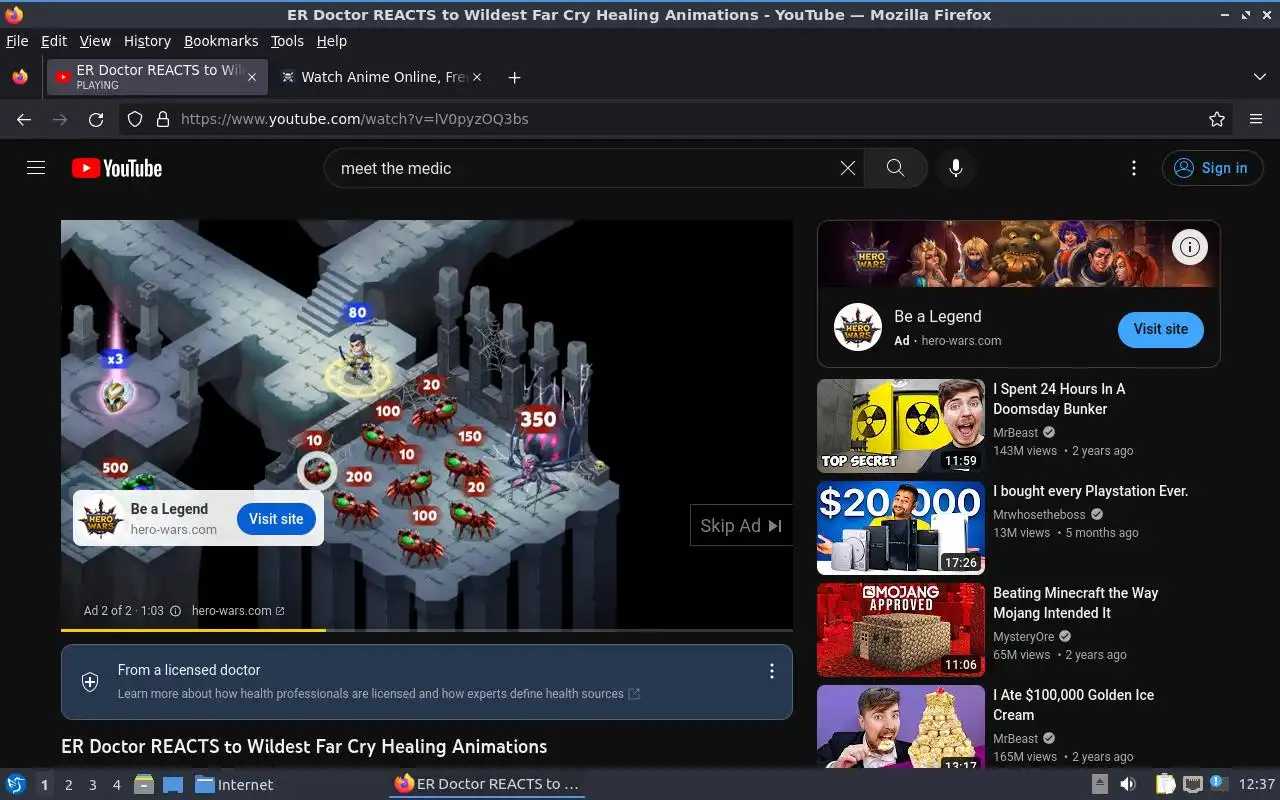Click the 12:37 taskbar clock

point(1257,784)
